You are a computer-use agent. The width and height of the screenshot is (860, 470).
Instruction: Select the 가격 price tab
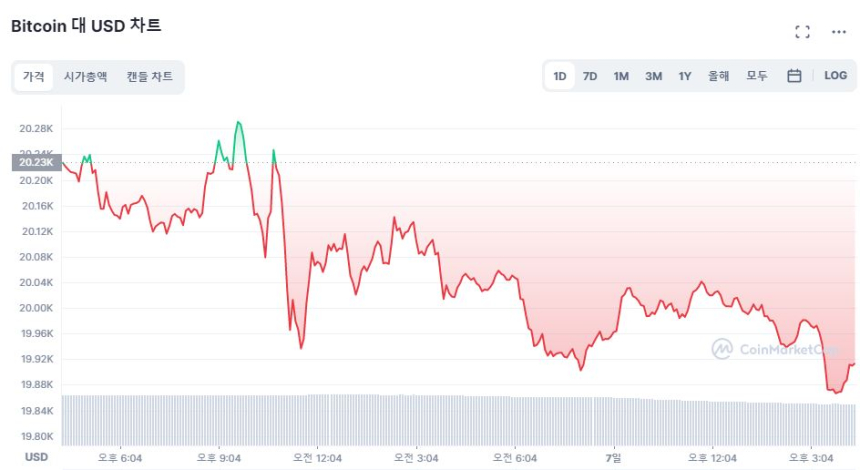point(34,77)
